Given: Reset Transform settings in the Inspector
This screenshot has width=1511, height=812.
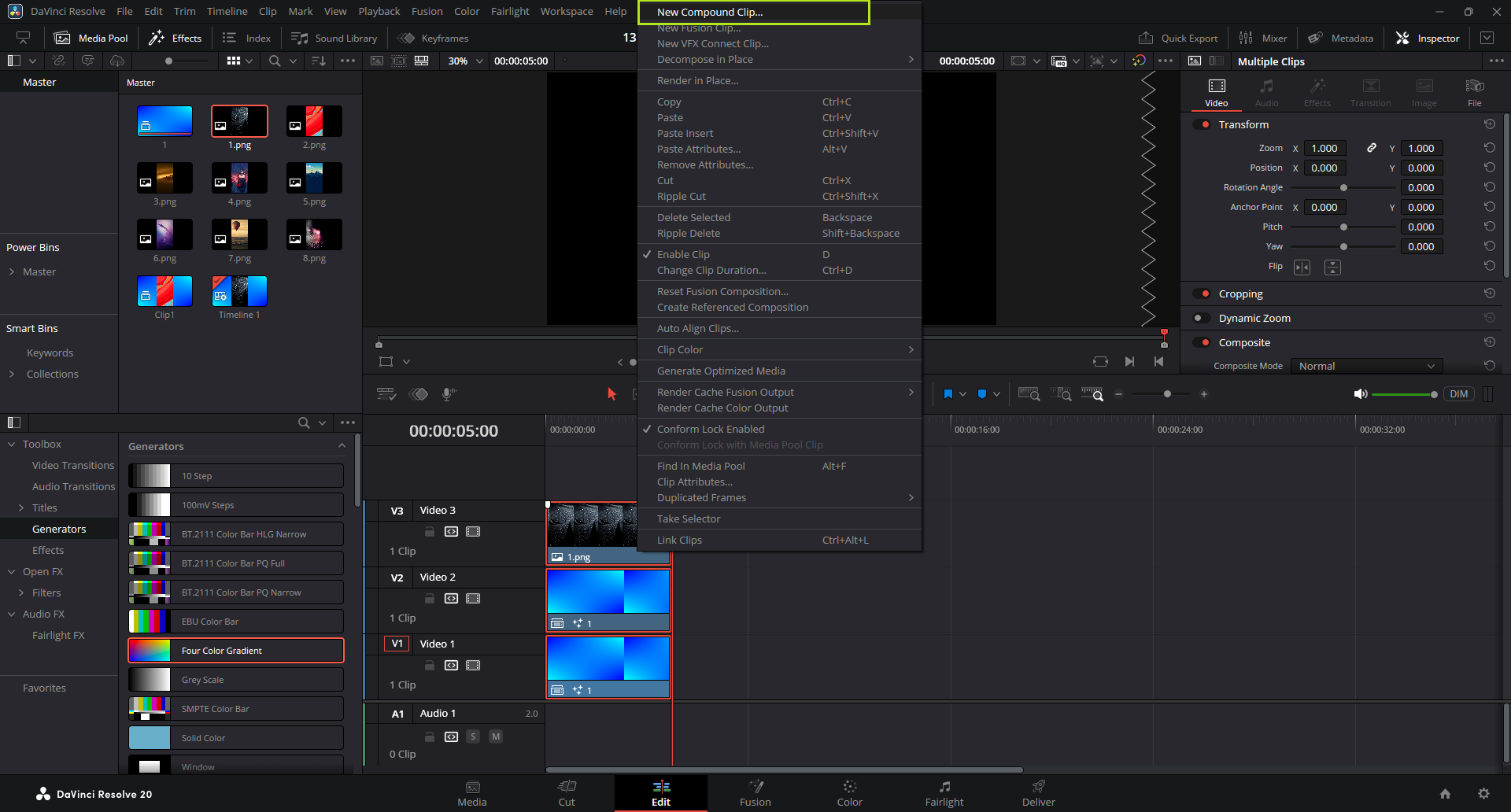Looking at the screenshot, I should tap(1489, 124).
